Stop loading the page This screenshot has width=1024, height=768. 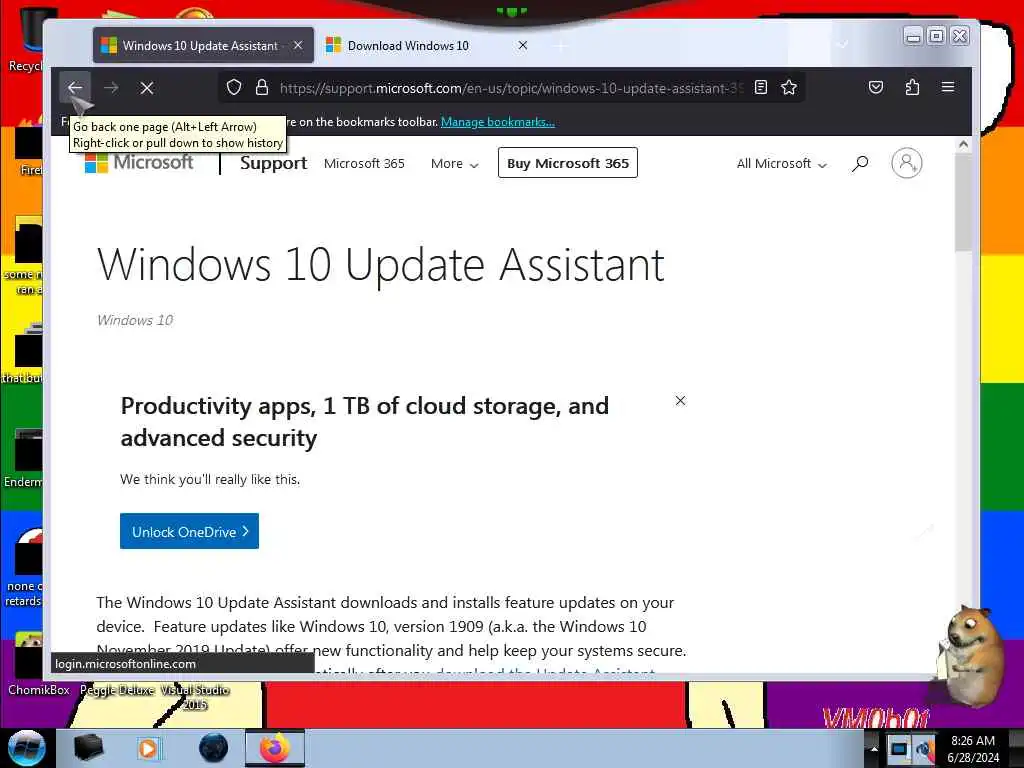(x=147, y=88)
